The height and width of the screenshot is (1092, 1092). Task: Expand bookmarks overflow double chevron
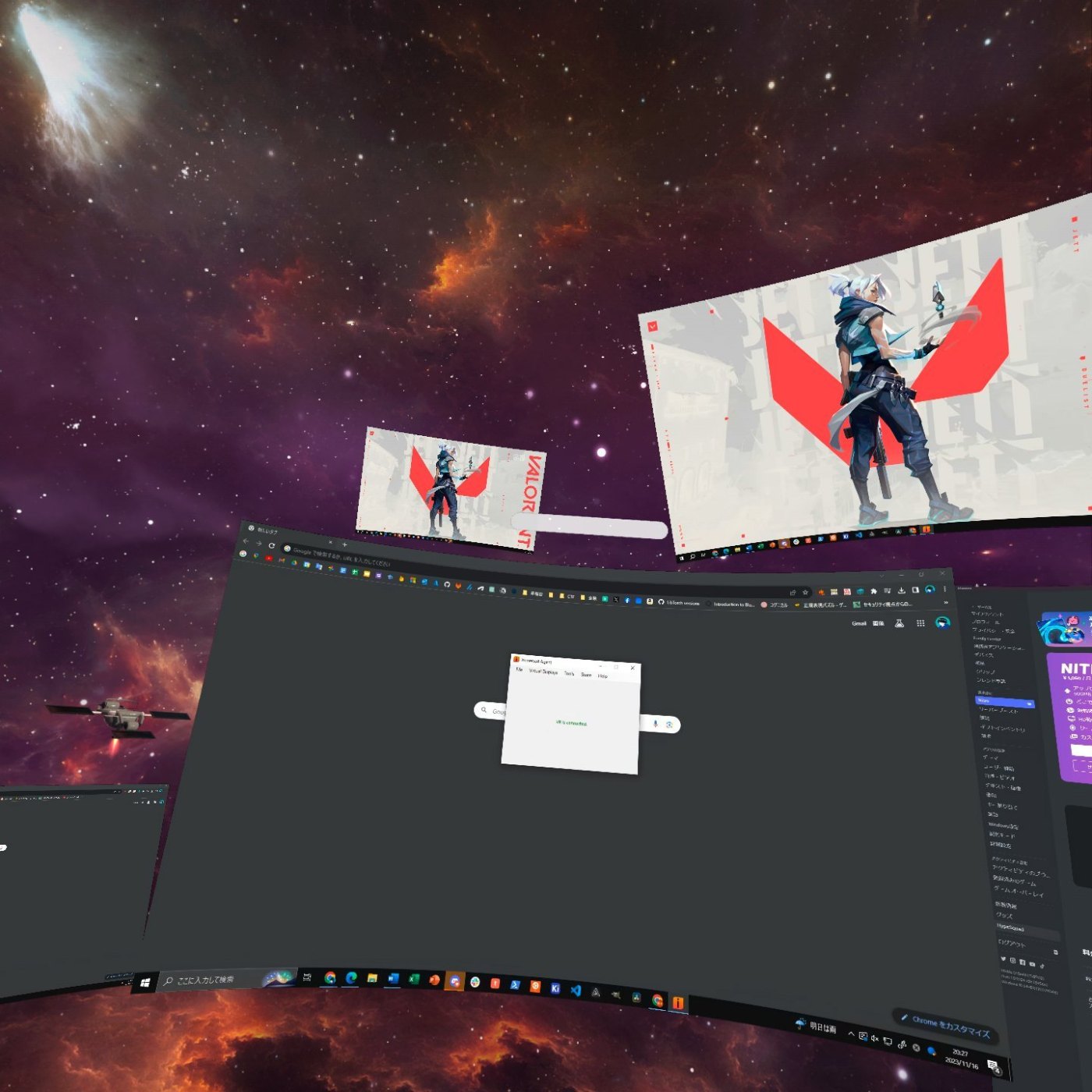pyautogui.click(x=946, y=603)
